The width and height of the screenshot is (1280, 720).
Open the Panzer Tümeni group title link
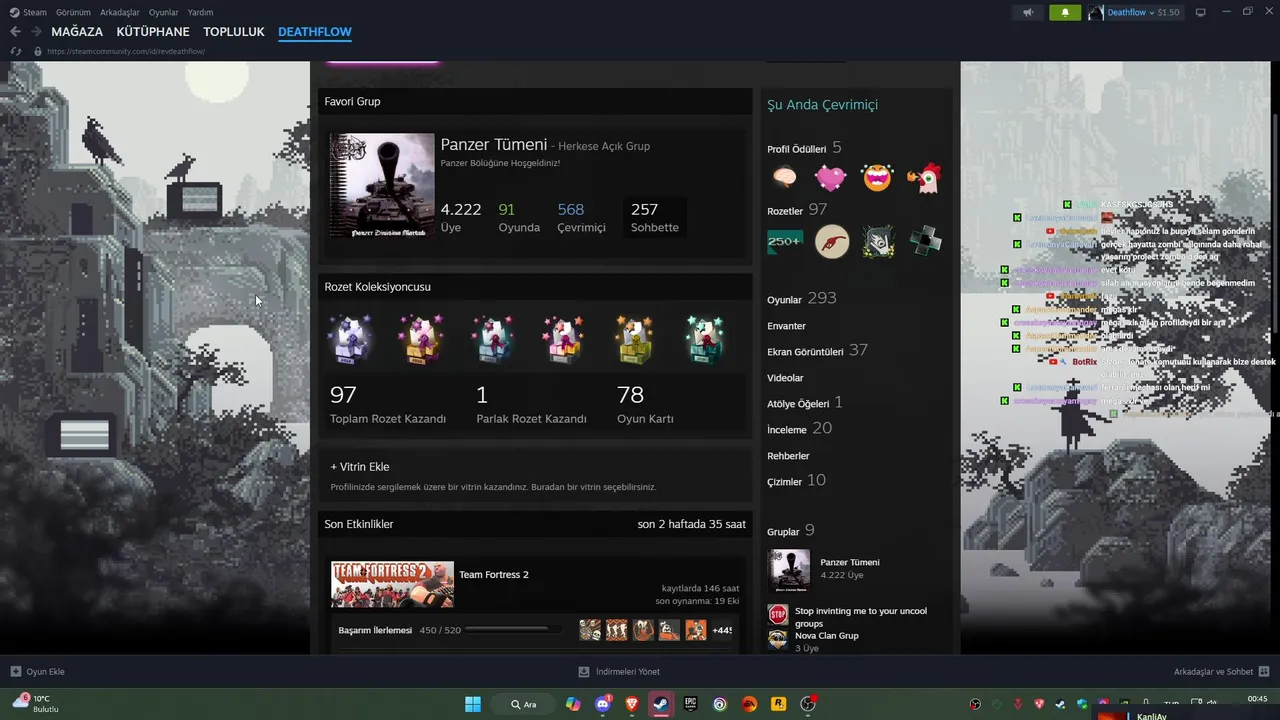(494, 145)
